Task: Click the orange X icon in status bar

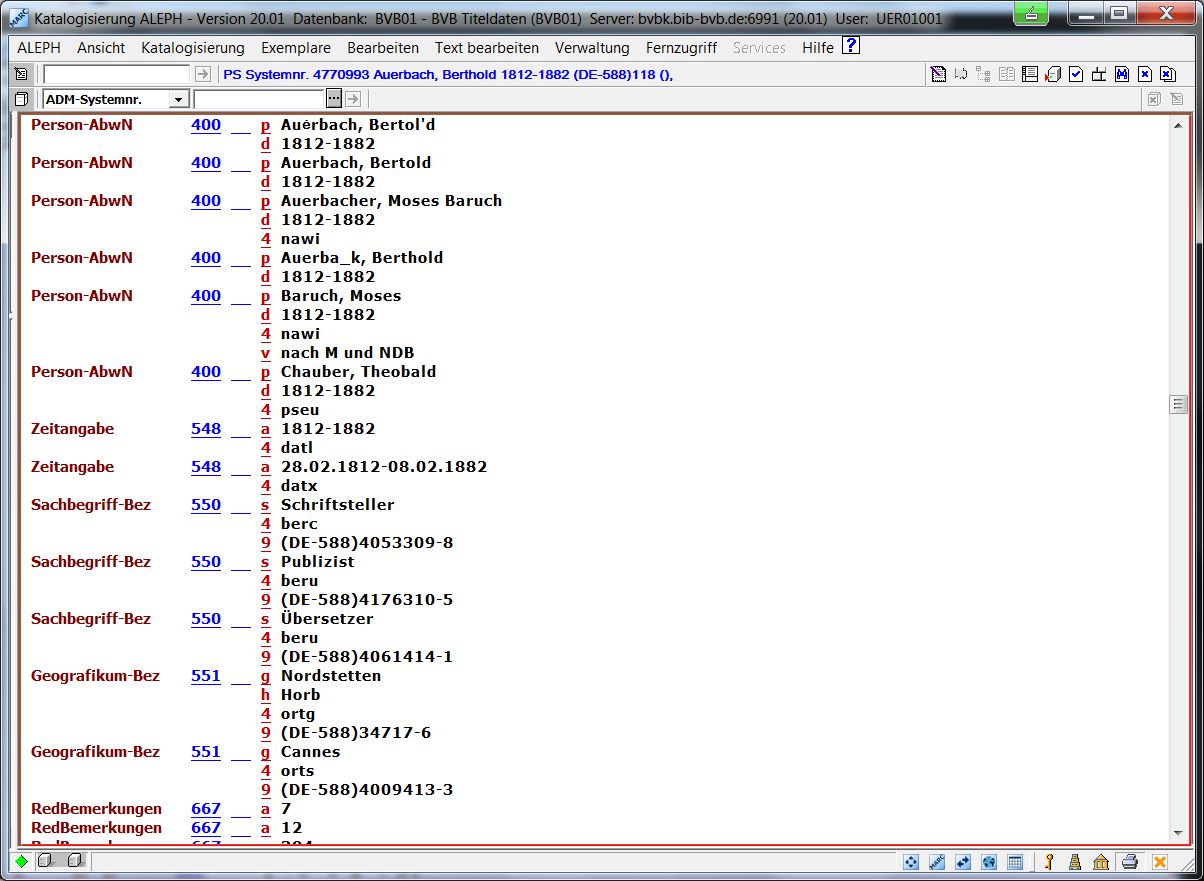Action: click(x=1159, y=862)
